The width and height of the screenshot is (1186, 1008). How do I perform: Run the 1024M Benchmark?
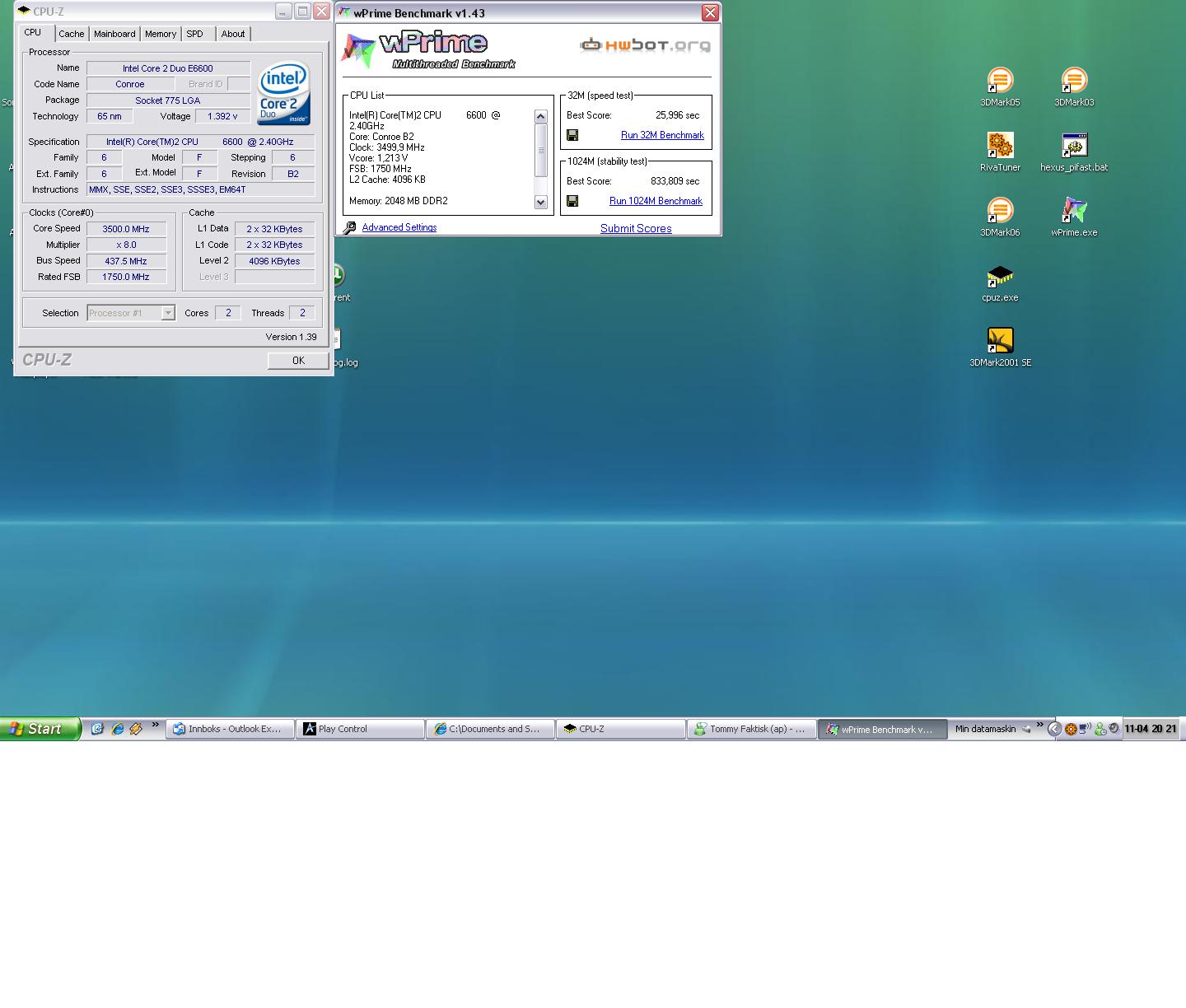click(656, 201)
